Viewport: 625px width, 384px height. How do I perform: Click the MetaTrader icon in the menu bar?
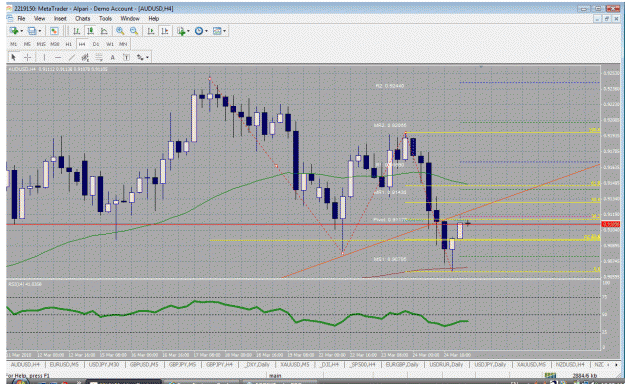[x=9, y=18]
